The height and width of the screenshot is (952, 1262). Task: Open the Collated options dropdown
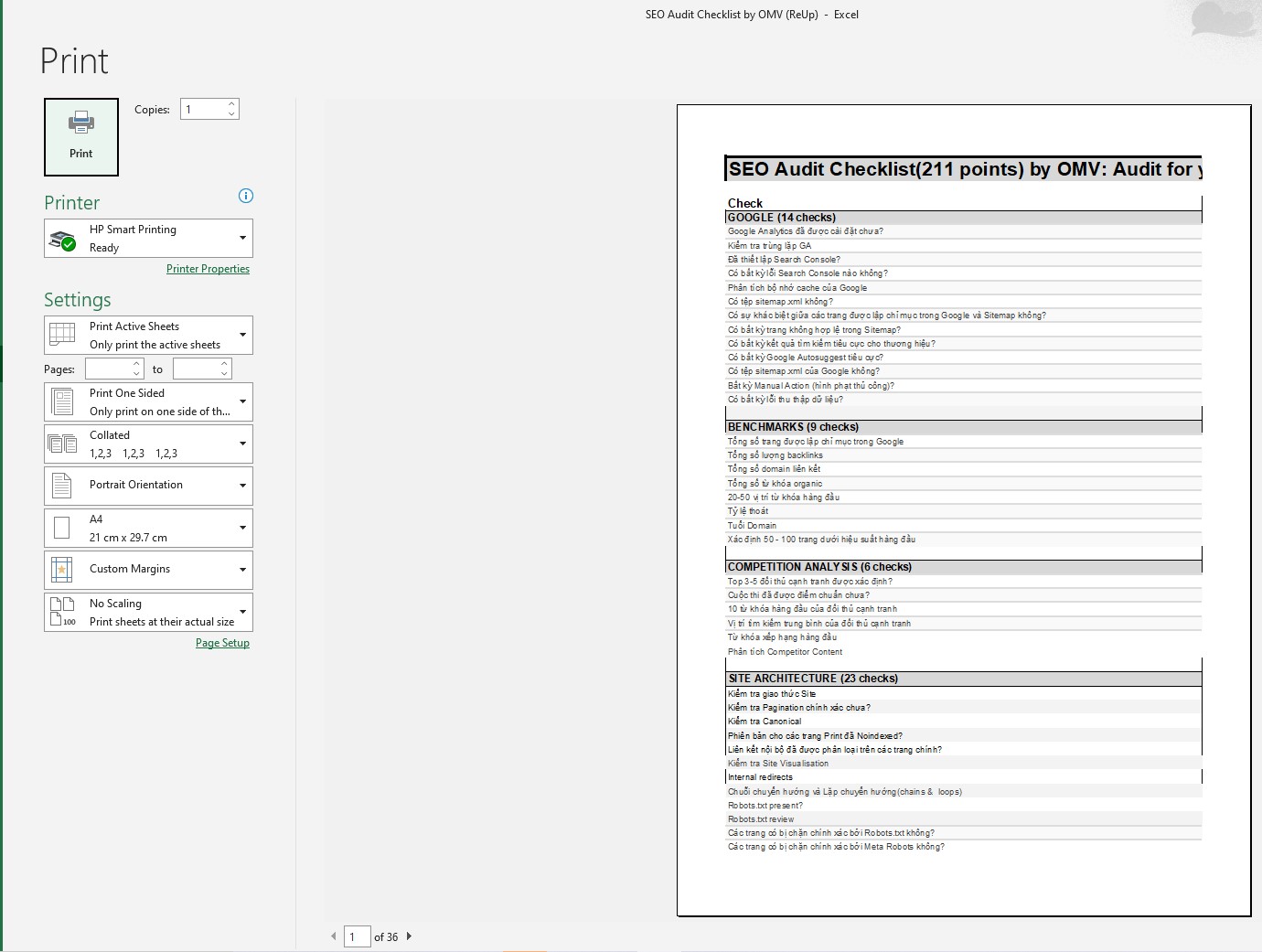coord(242,444)
